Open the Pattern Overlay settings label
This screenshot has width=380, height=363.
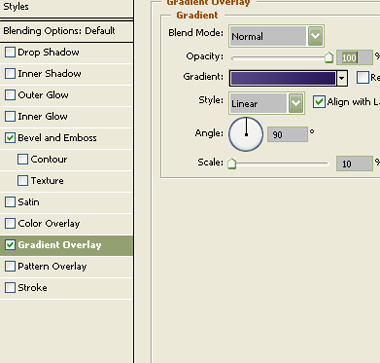click(52, 266)
